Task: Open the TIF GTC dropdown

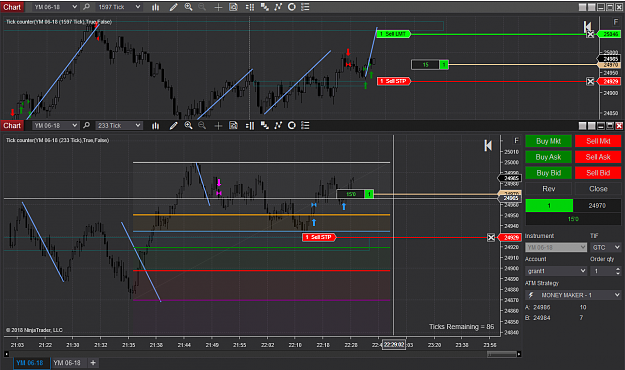Action: pos(606,248)
